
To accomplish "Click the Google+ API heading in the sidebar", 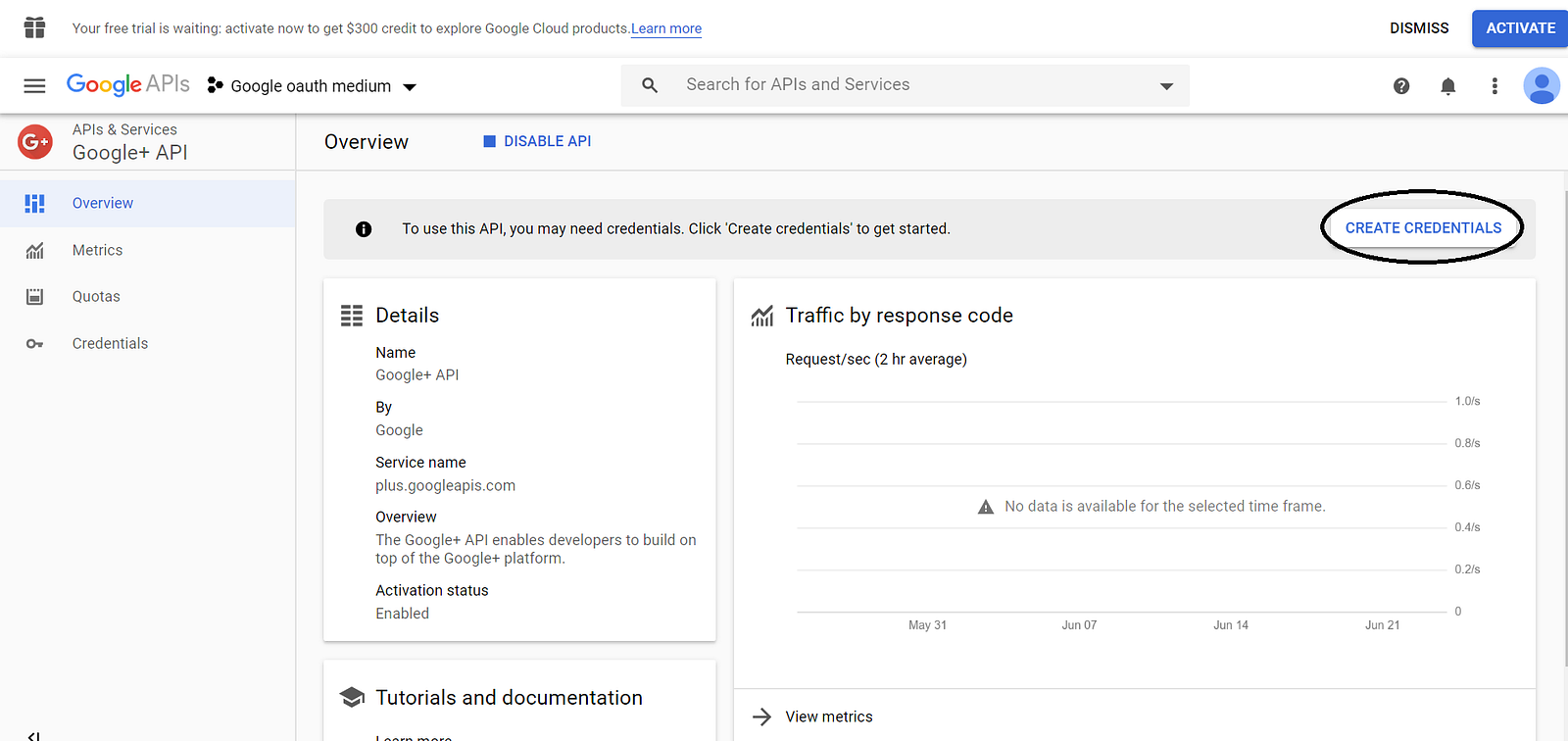I will [130, 153].
